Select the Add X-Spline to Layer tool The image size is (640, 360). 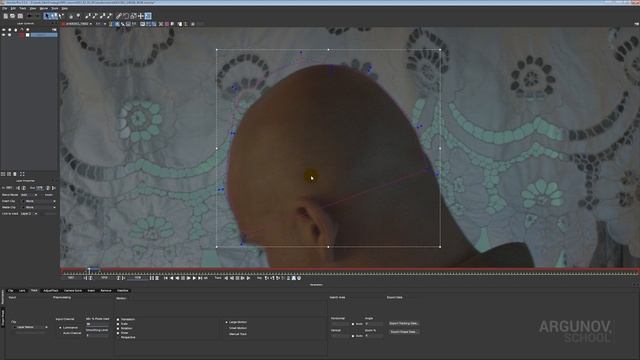pyautogui.click(x=94, y=16)
